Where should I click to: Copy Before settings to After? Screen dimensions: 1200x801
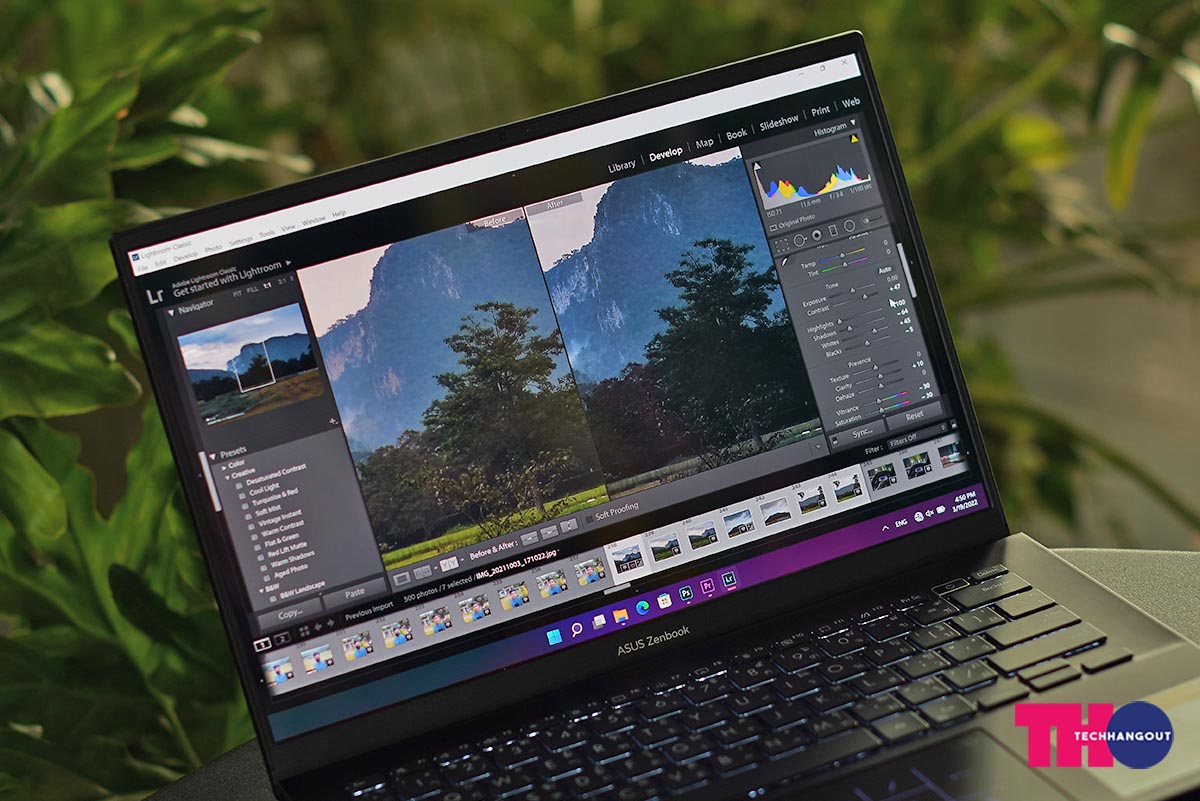click(530, 537)
